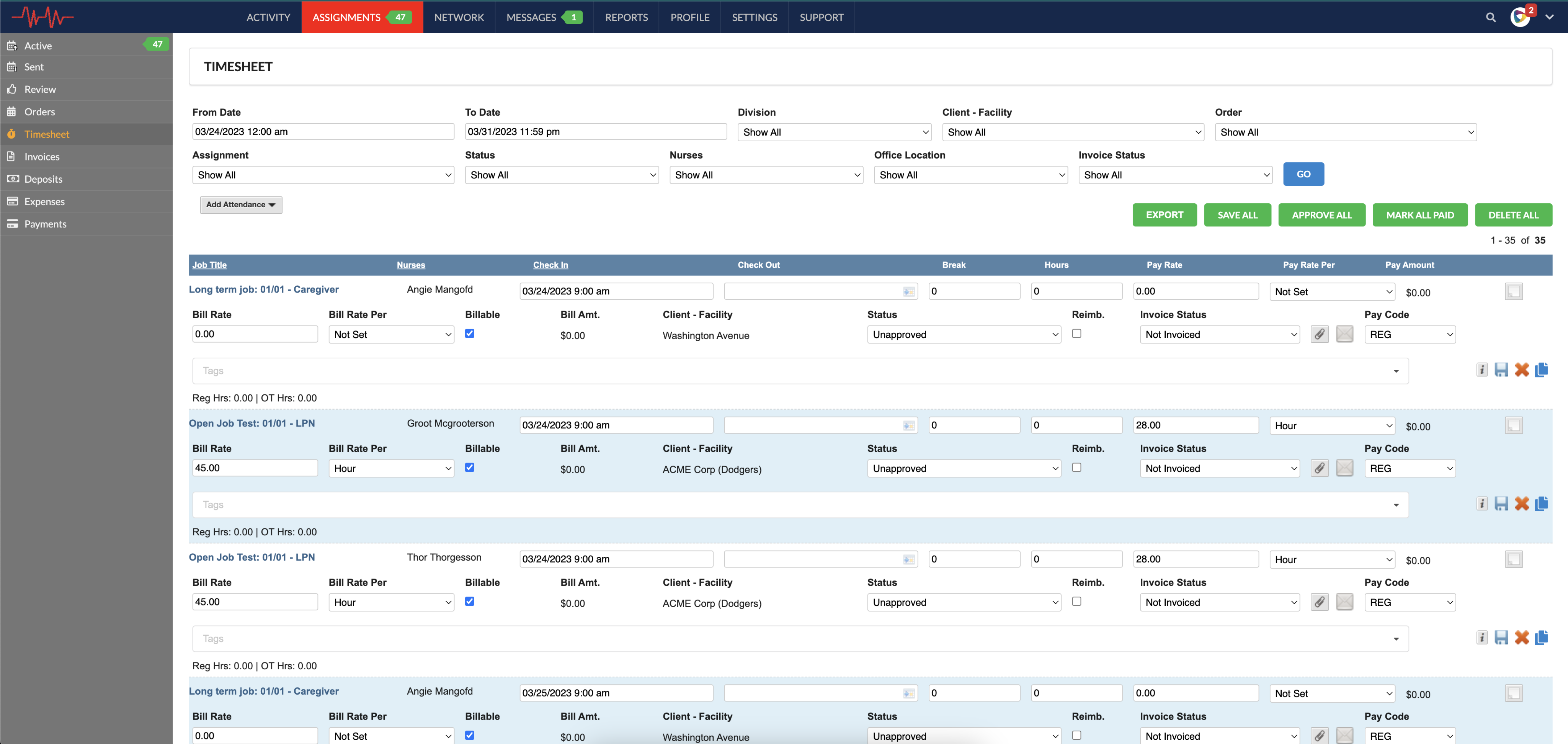Click the MARK ALL PAID button
The height and width of the screenshot is (744, 1568).
coord(1420,215)
